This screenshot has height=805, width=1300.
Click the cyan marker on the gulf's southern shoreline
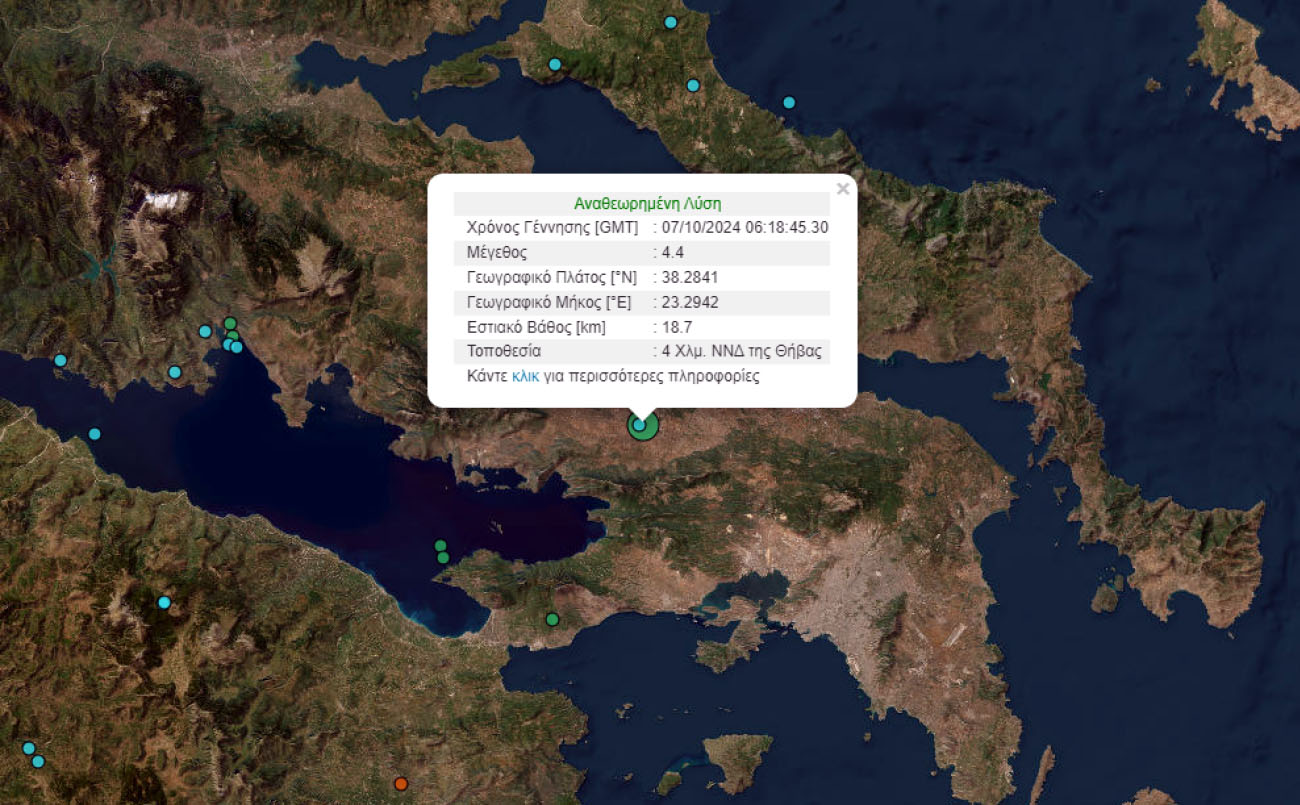coord(94,434)
